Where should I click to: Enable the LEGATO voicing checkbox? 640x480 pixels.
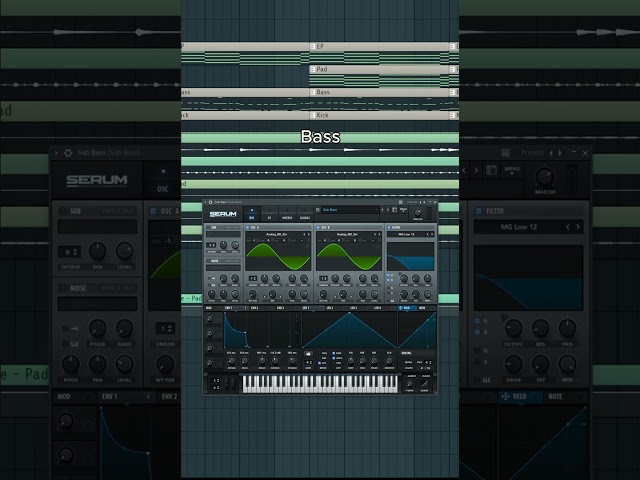[403, 368]
